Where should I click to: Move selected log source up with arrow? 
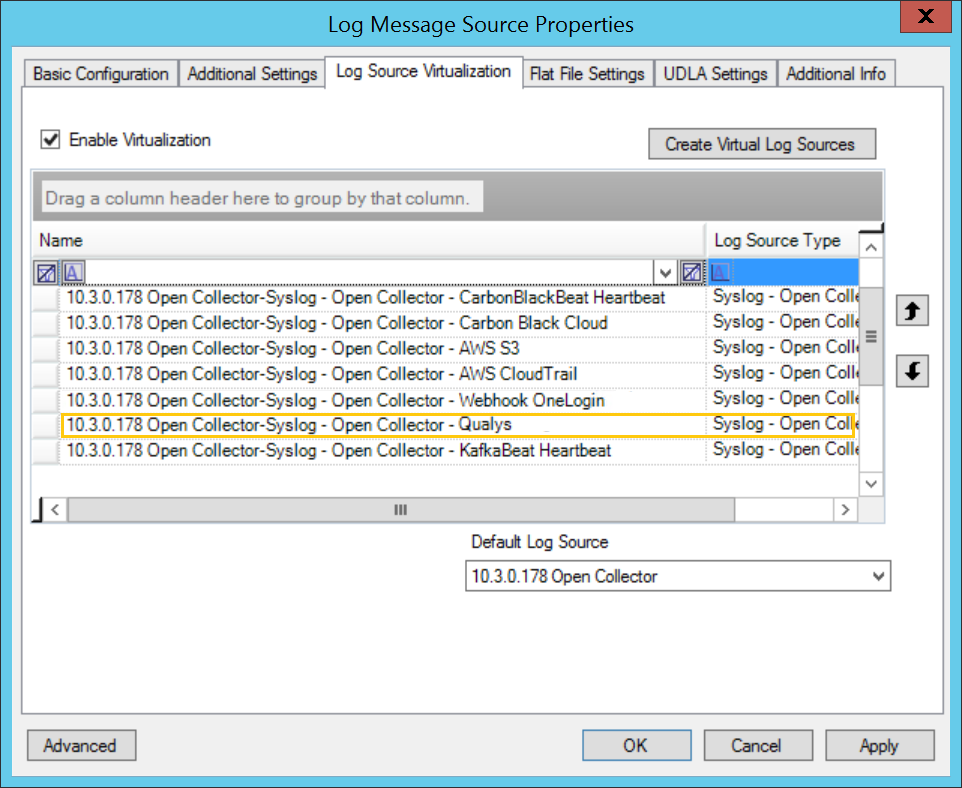[912, 311]
